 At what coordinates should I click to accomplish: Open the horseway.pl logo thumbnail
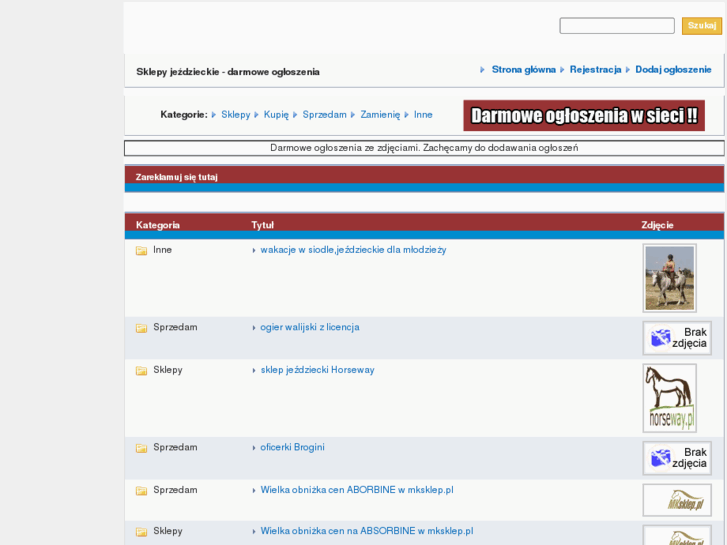tap(670, 398)
